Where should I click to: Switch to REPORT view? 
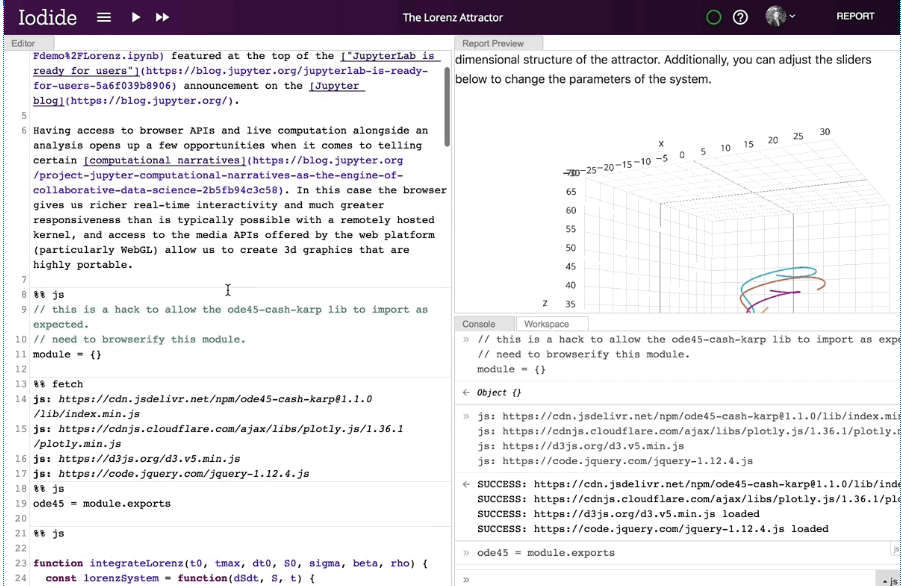[x=855, y=17]
